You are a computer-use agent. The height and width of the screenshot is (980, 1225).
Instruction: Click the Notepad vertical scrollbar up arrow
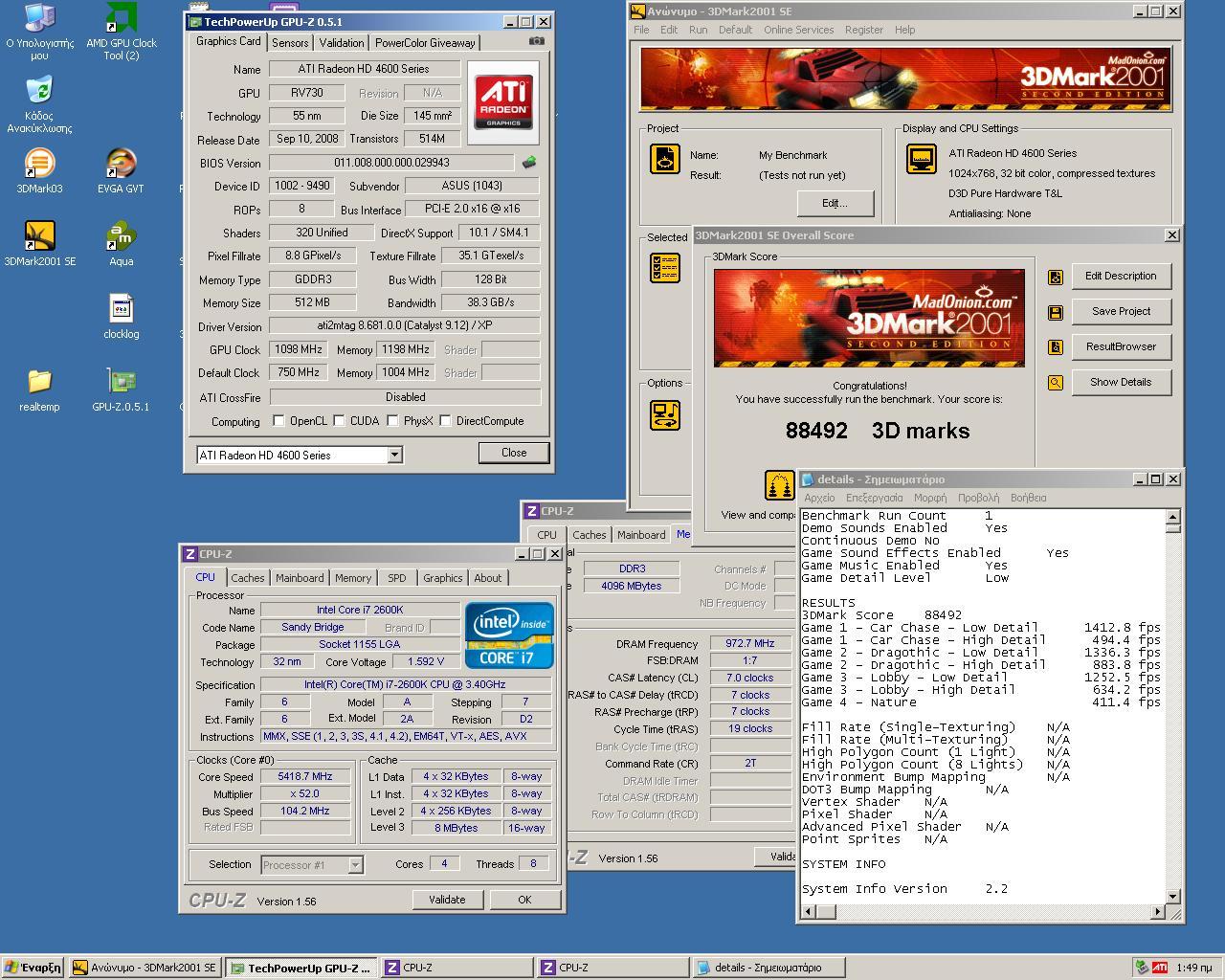point(1173,517)
